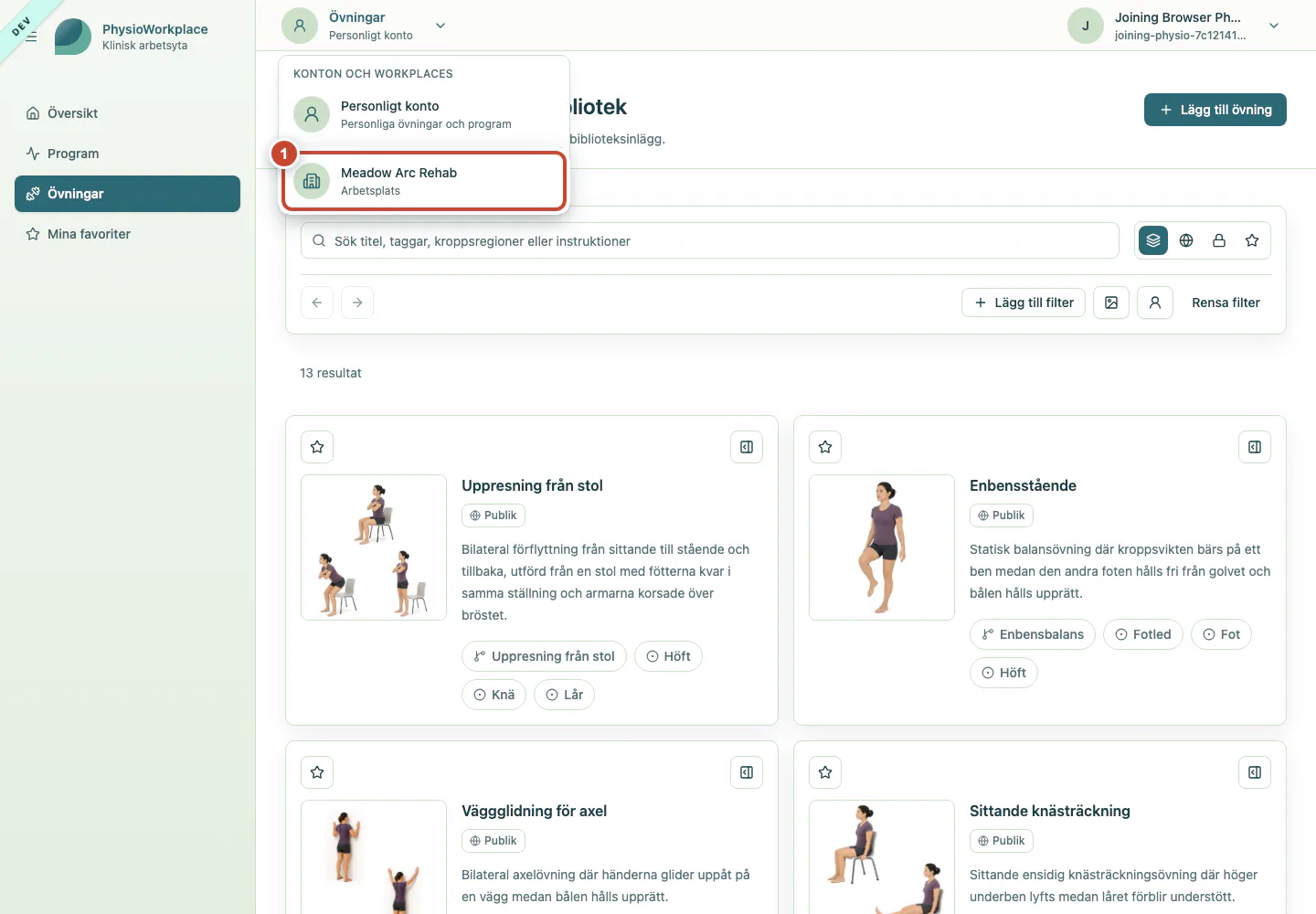The image size is (1316, 914).
Task: Click the Lägg till övning button
Action: point(1215,110)
